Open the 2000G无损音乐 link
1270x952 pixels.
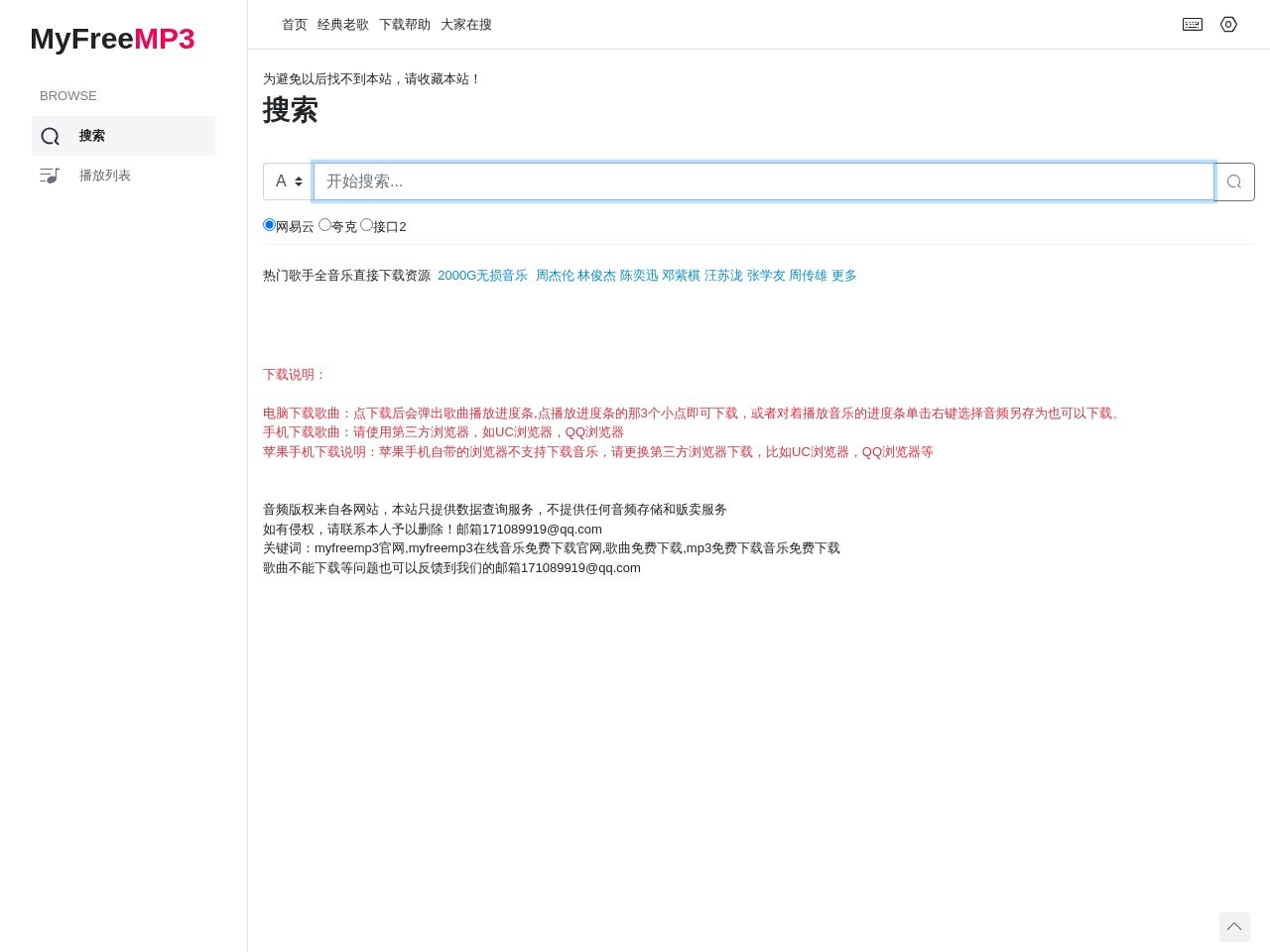click(482, 276)
